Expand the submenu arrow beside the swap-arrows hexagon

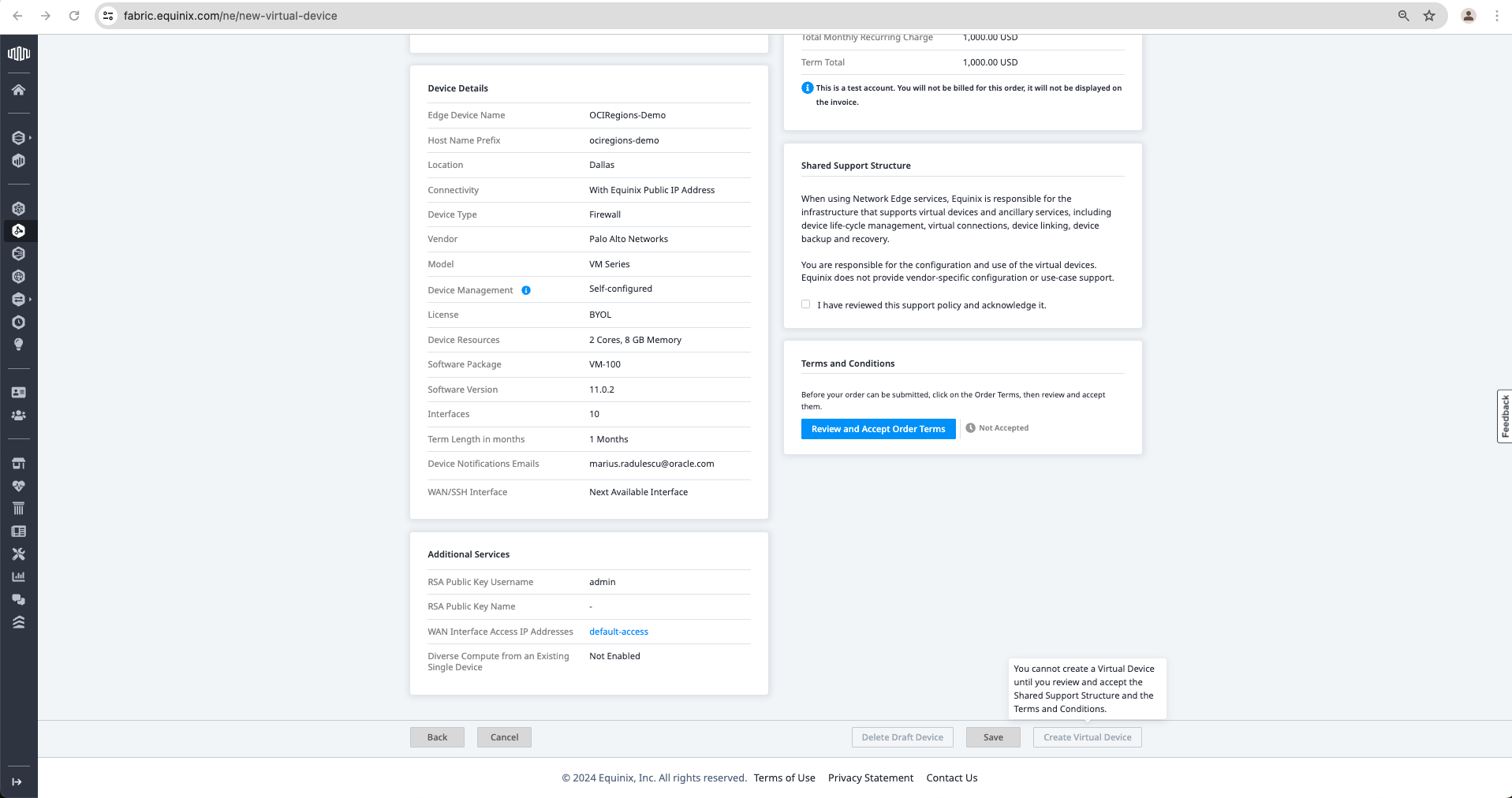click(x=31, y=300)
